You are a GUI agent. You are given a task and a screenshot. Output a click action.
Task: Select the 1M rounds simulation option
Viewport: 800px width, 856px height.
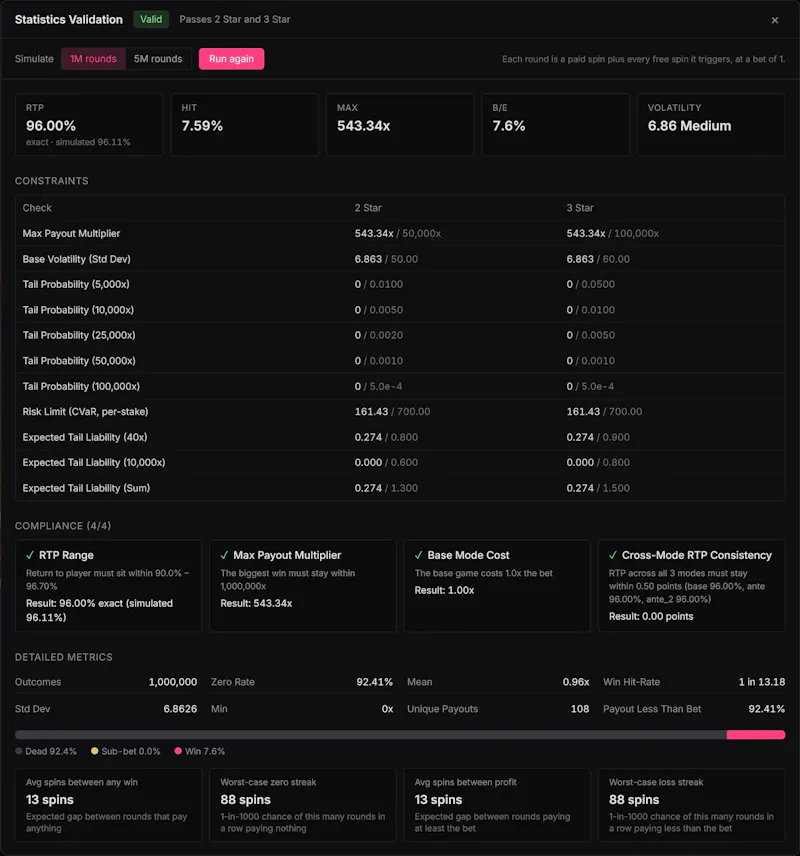(x=93, y=59)
